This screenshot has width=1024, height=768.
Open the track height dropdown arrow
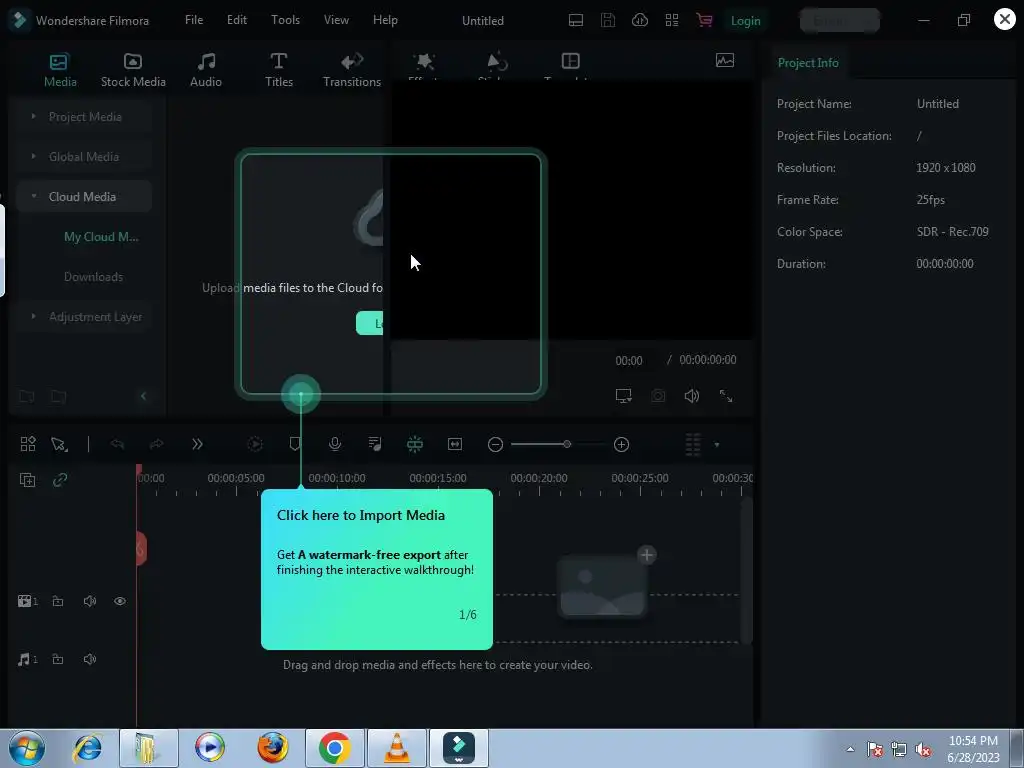(716, 445)
